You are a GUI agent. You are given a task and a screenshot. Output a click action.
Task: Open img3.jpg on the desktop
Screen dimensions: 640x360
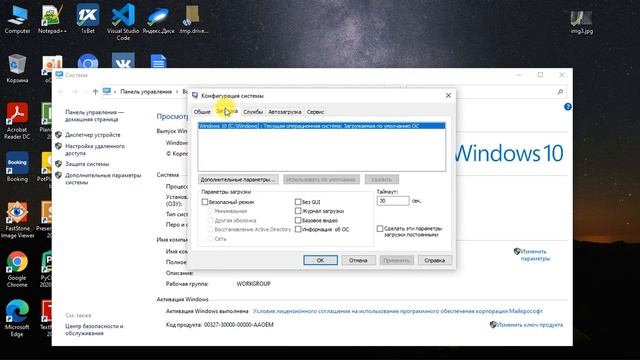point(582,21)
